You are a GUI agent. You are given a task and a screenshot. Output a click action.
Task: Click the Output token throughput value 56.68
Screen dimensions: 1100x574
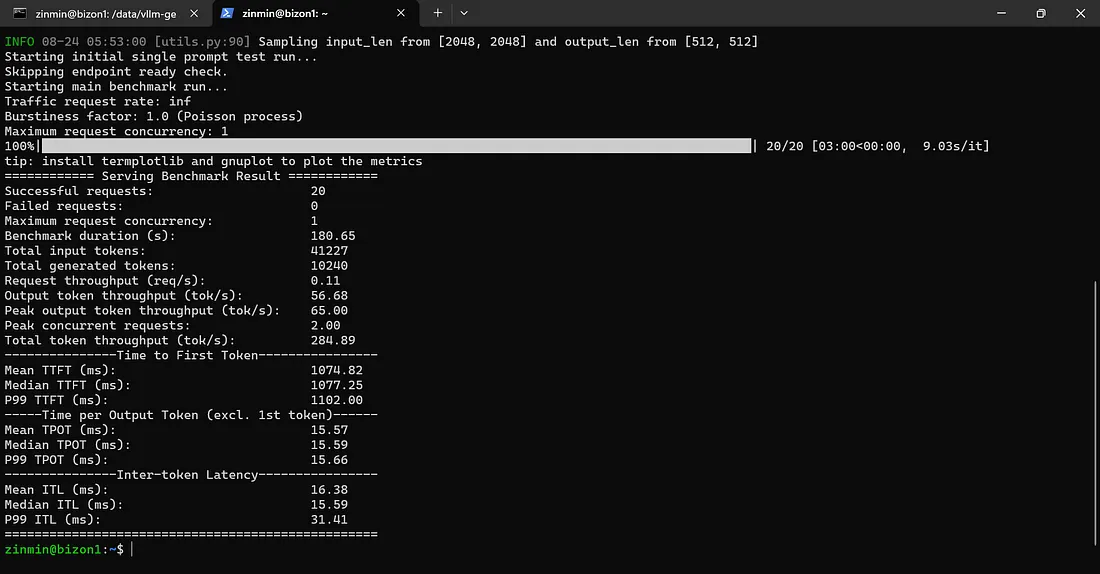[329, 296]
